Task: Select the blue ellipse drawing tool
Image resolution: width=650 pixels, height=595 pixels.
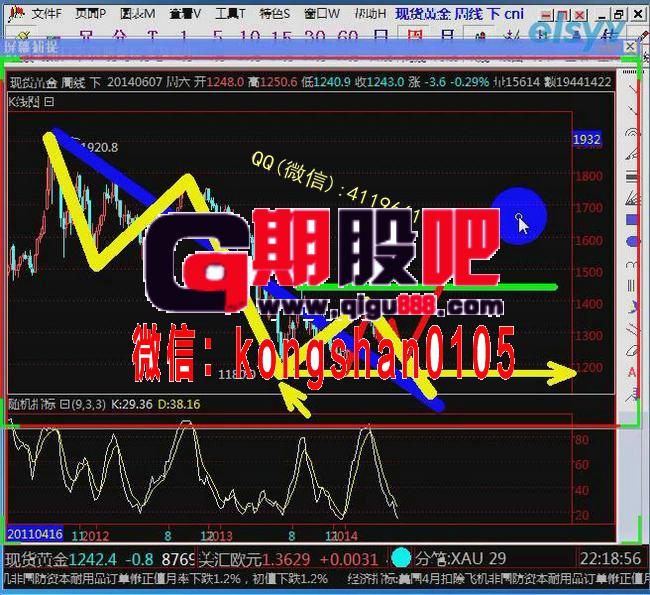Action: [x=633, y=241]
